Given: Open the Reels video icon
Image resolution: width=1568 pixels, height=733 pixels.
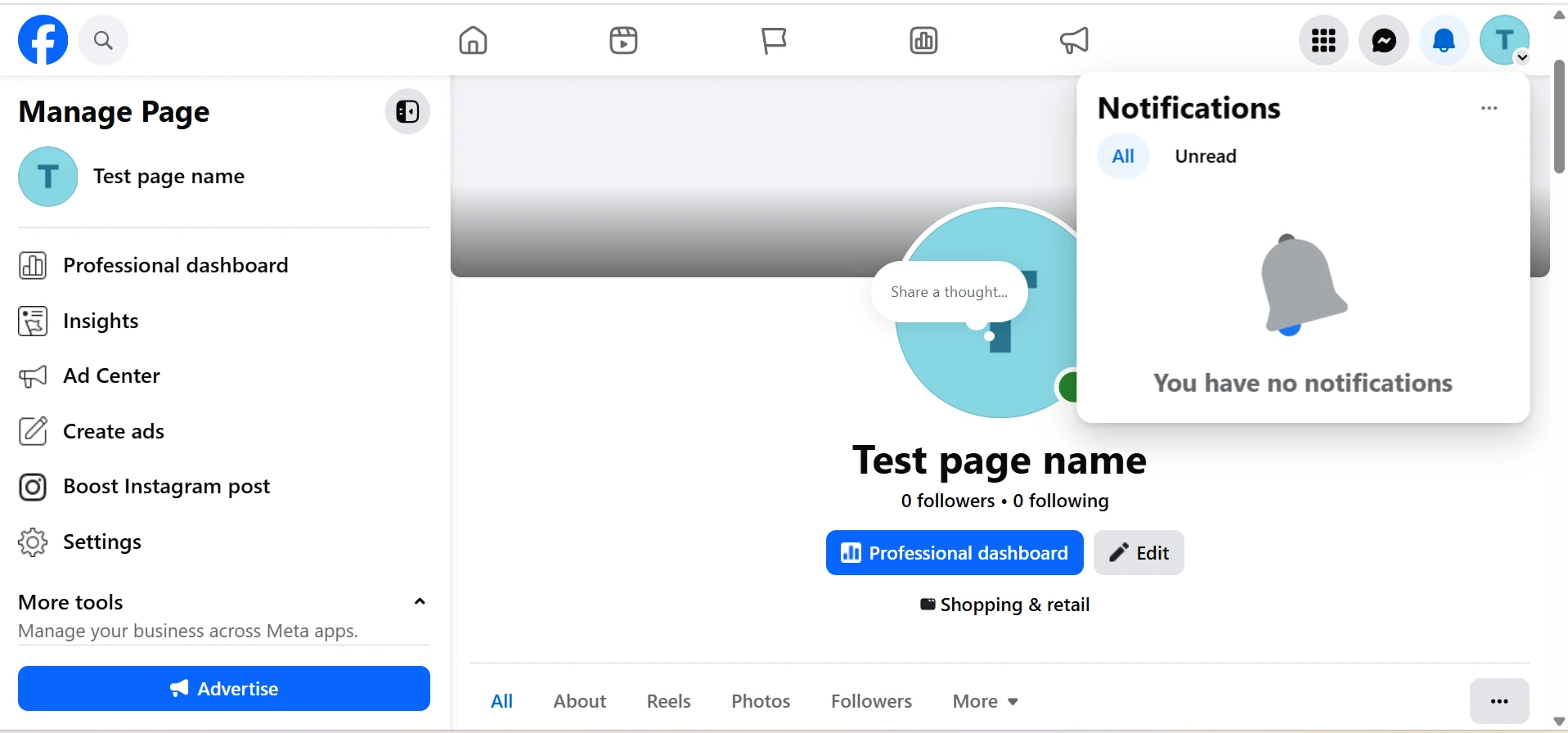Looking at the screenshot, I should [623, 40].
